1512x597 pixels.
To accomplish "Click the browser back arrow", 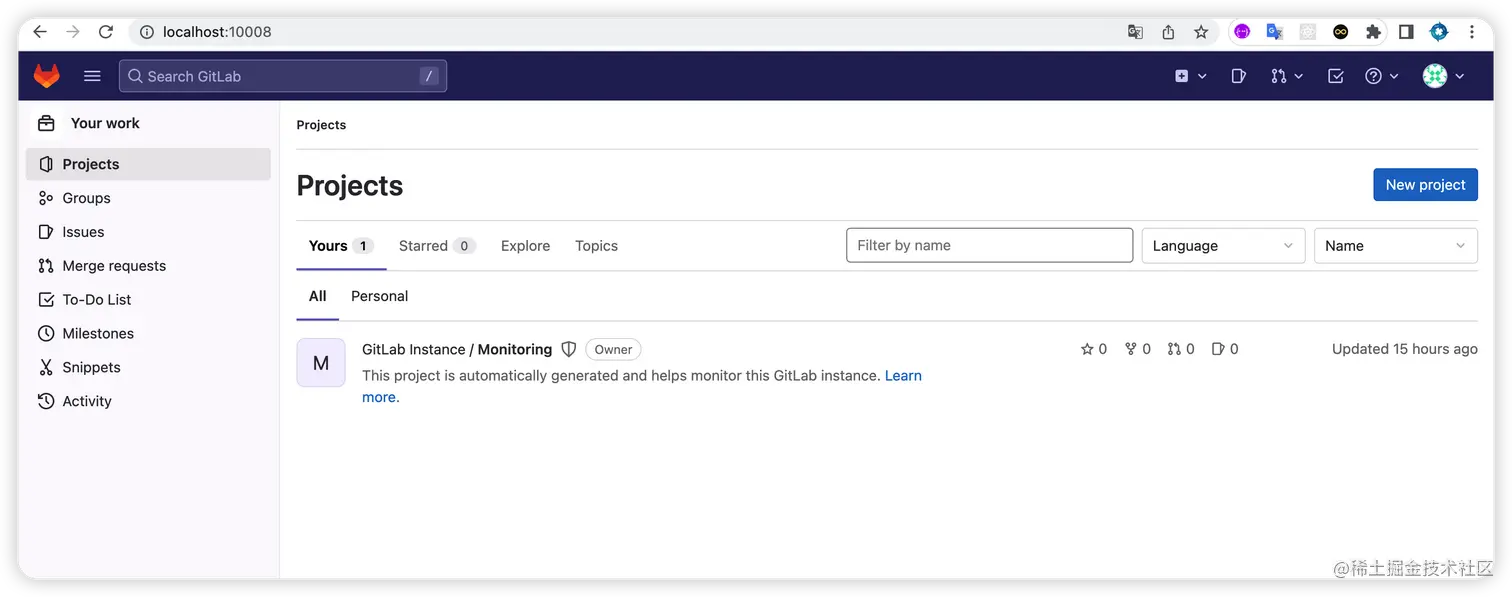I will [x=40, y=32].
